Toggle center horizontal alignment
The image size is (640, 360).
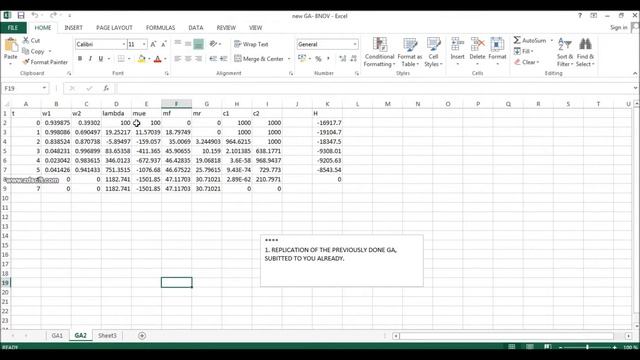188,59
